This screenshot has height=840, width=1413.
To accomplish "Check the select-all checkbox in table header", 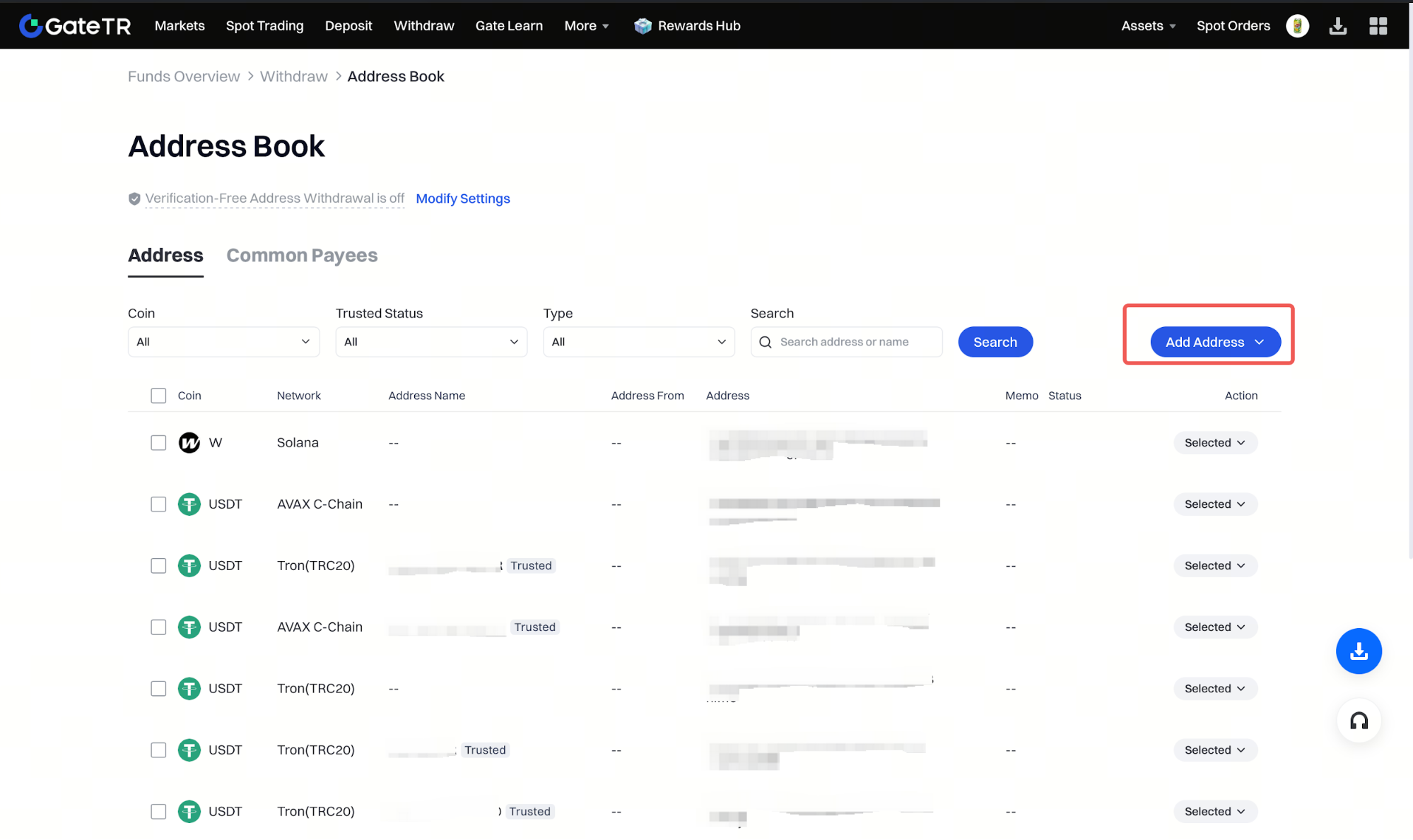I will coord(158,396).
